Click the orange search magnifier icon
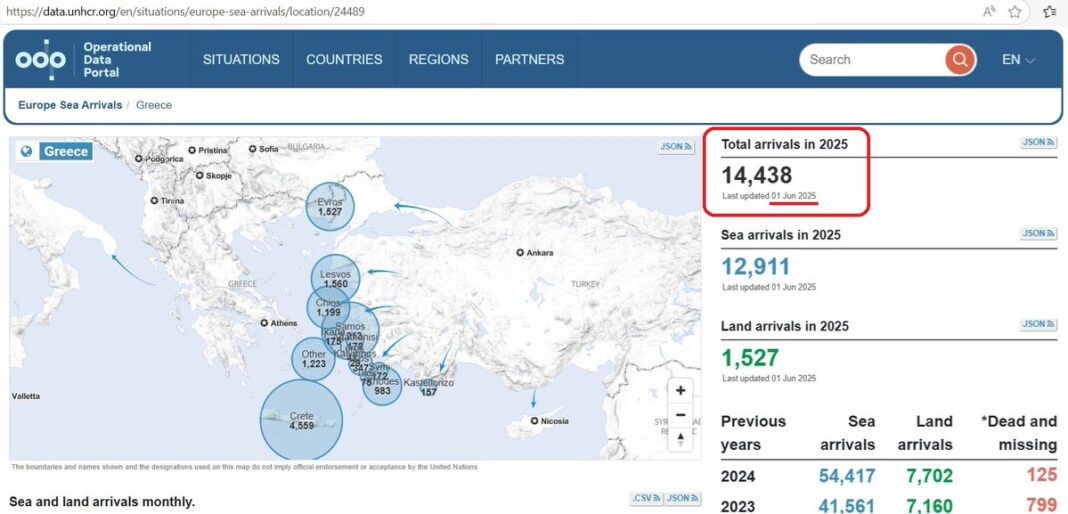The image size is (1068, 514). pyautogui.click(x=959, y=60)
